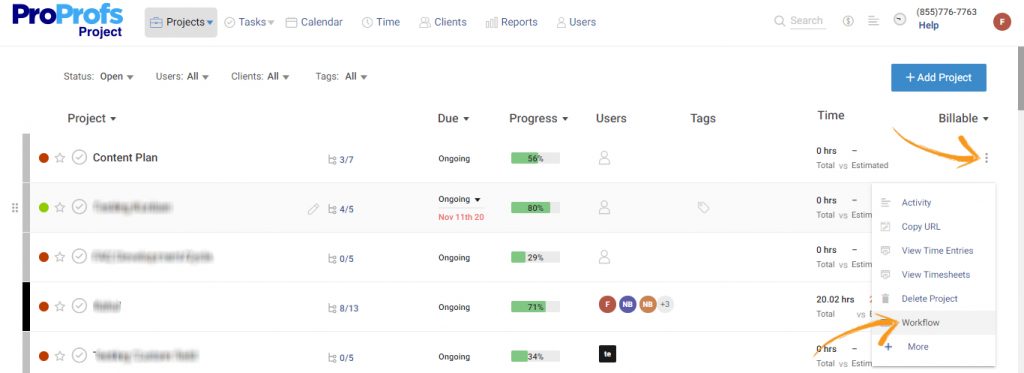Image resolution: width=1024 pixels, height=373 pixels.
Task: Expand the Tags: All filter
Action: click(x=341, y=76)
